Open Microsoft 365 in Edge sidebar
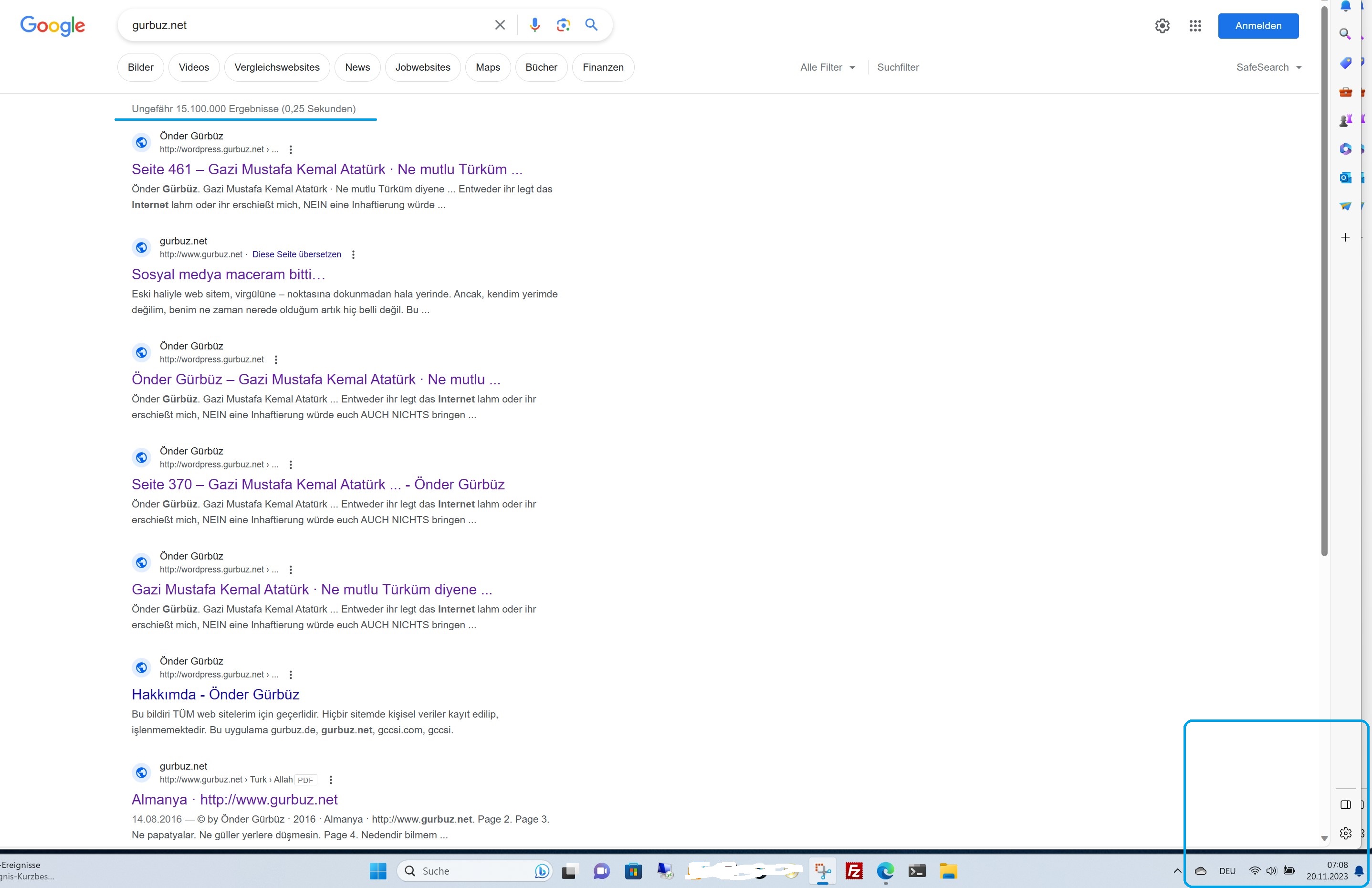 pyautogui.click(x=1345, y=149)
